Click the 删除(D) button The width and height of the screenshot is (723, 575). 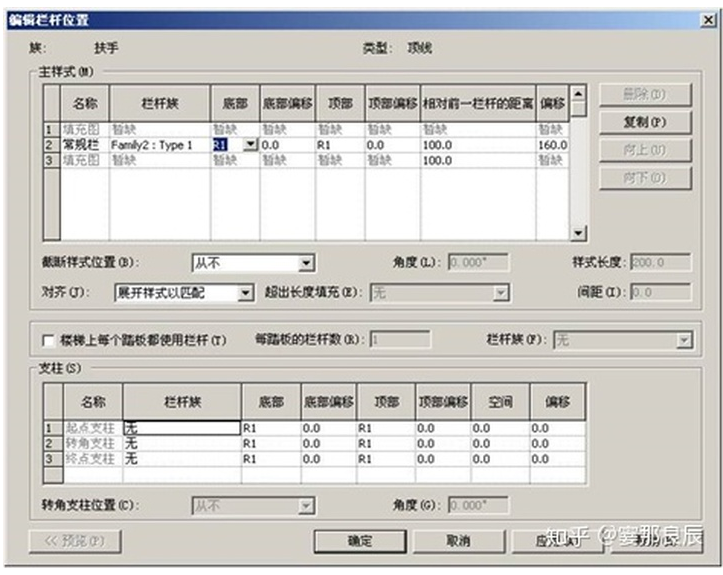645,95
